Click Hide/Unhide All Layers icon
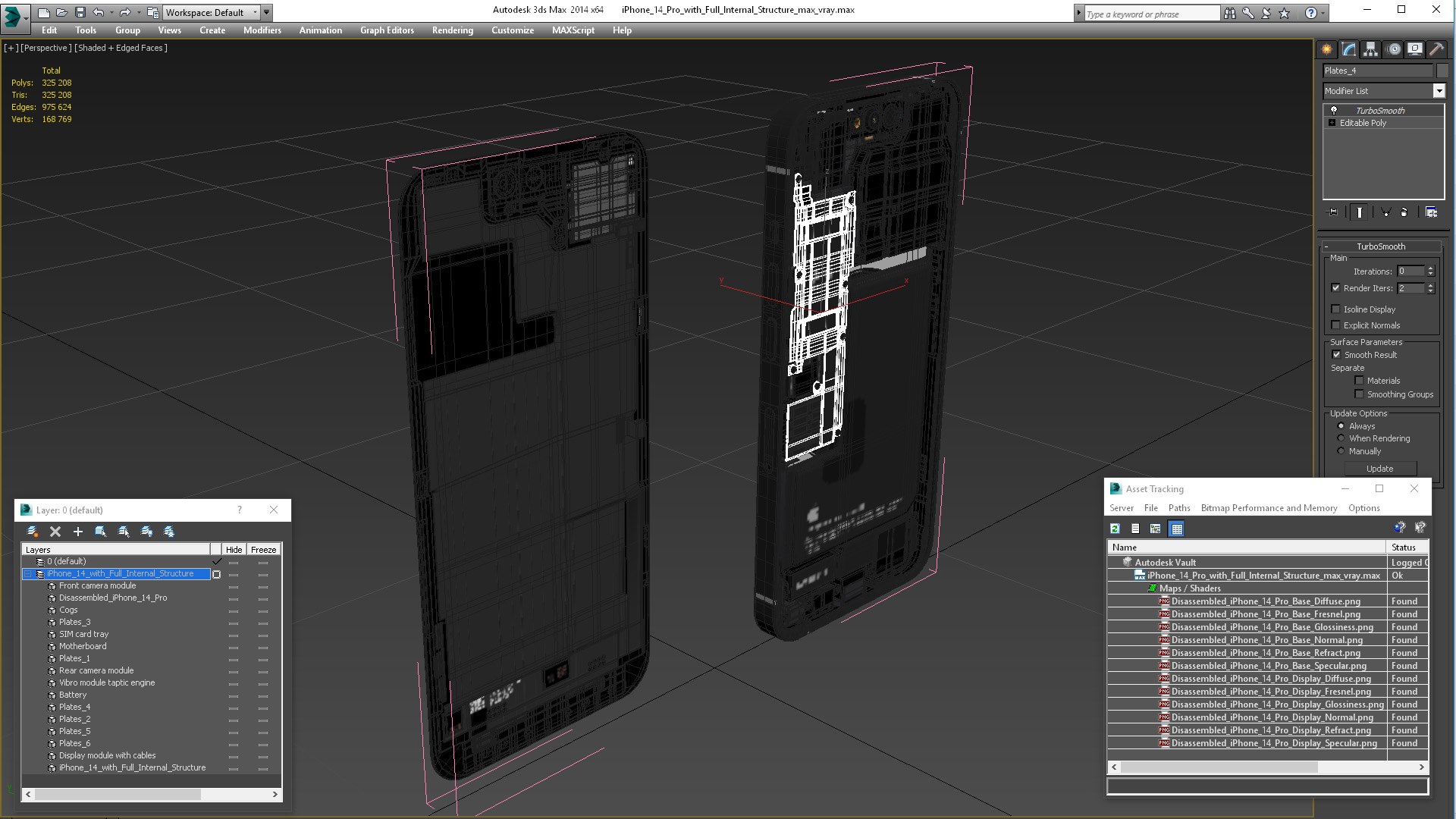Image resolution: width=1456 pixels, height=819 pixels. tap(146, 532)
